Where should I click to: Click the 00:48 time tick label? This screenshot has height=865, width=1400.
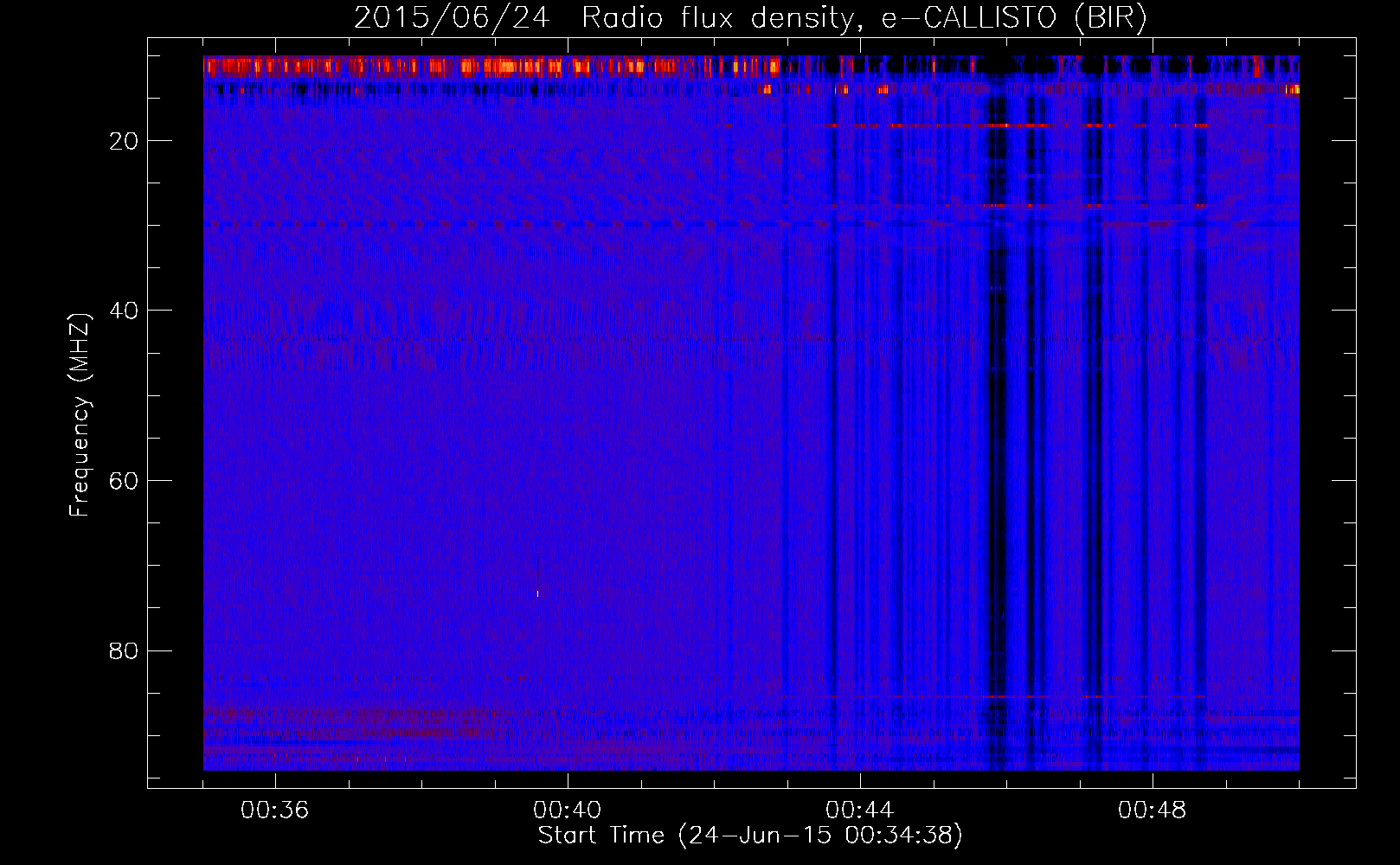[1153, 810]
